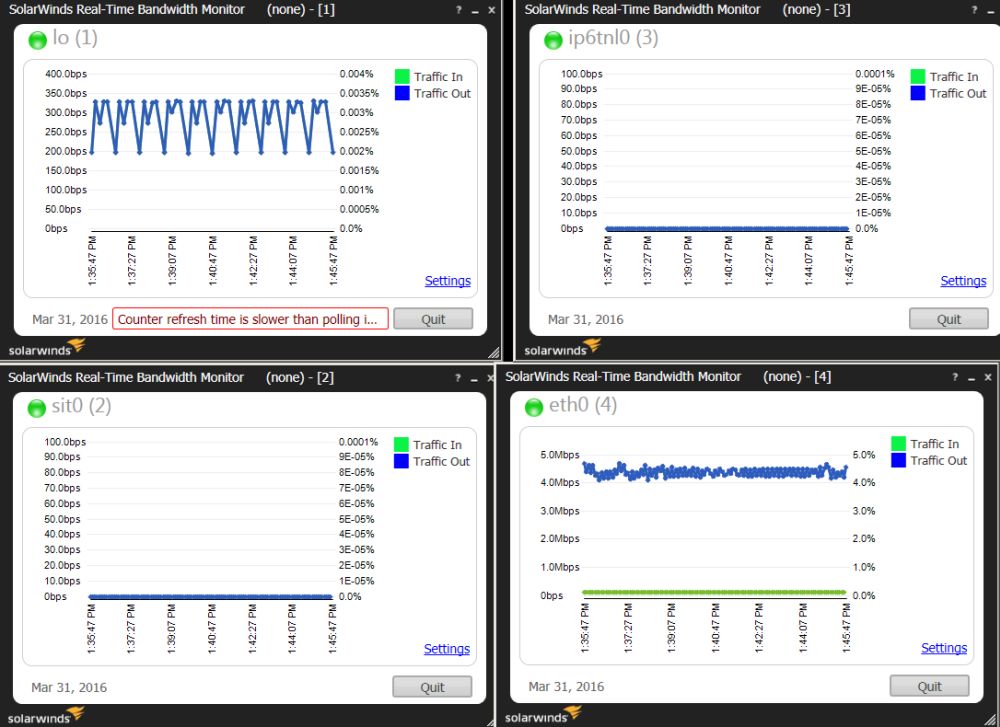Click the '100.0bps' top axis label in sit0 (2)
This screenshot has width=1000, height=727.
pos(65,442)
